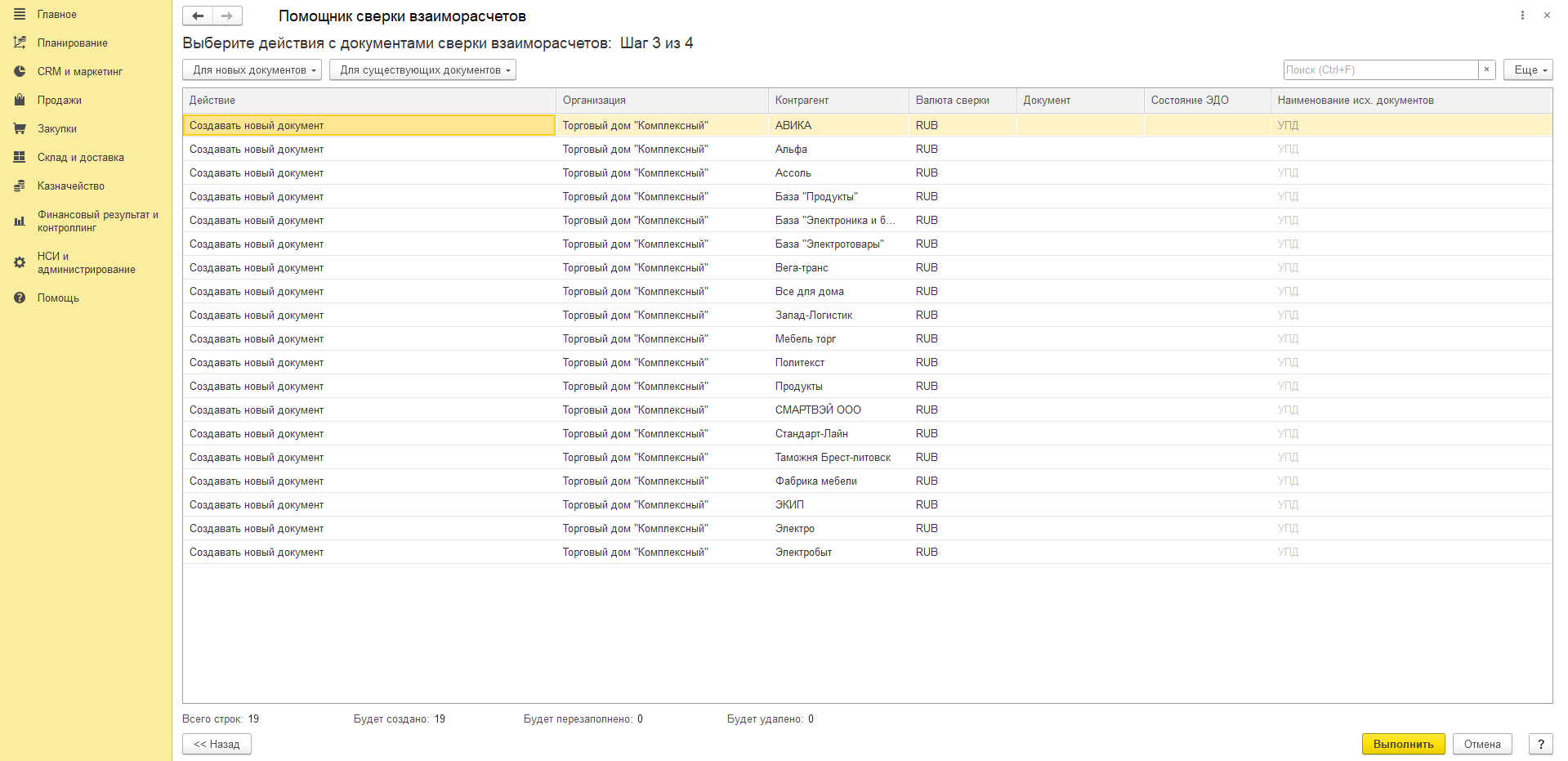1568x761 pixels.
Task: Click the Продажи bag icon
Action: (x=20, y=100)
